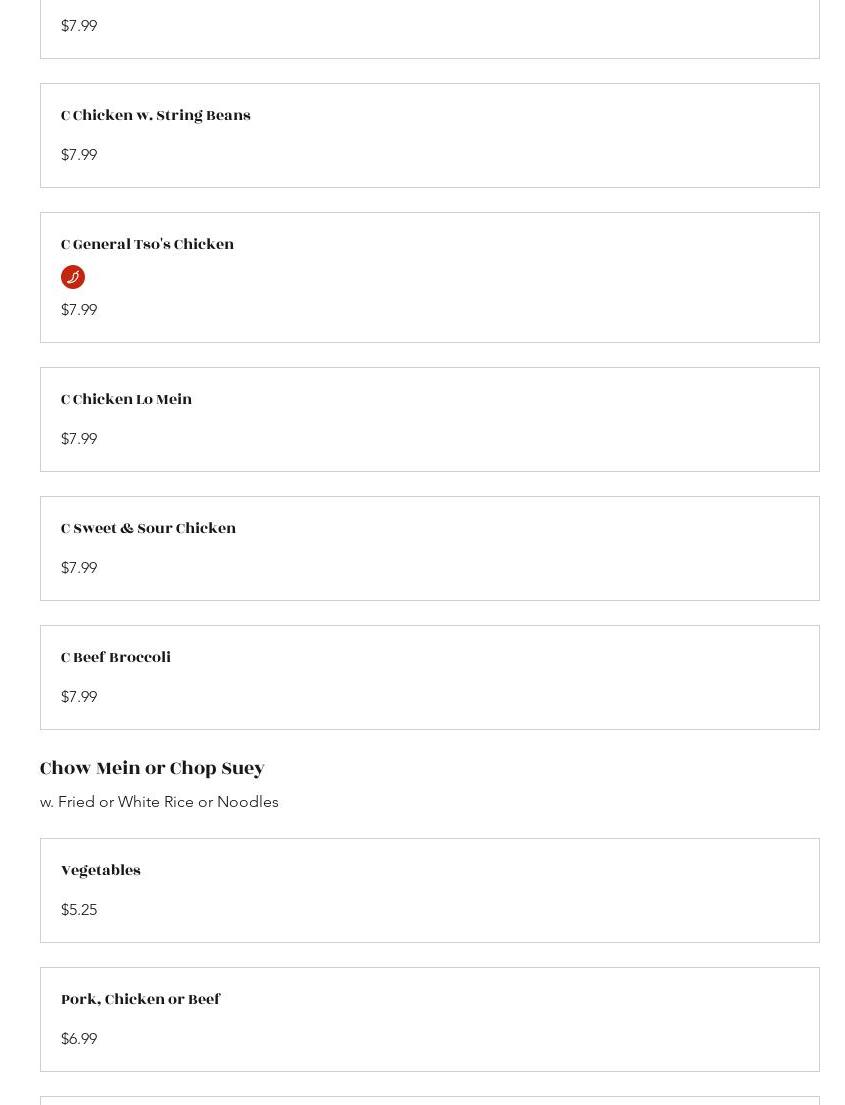Click the topmost $7.99 price on the page
This screenshot has height=1105, width=845.
[x=79, y=26]
